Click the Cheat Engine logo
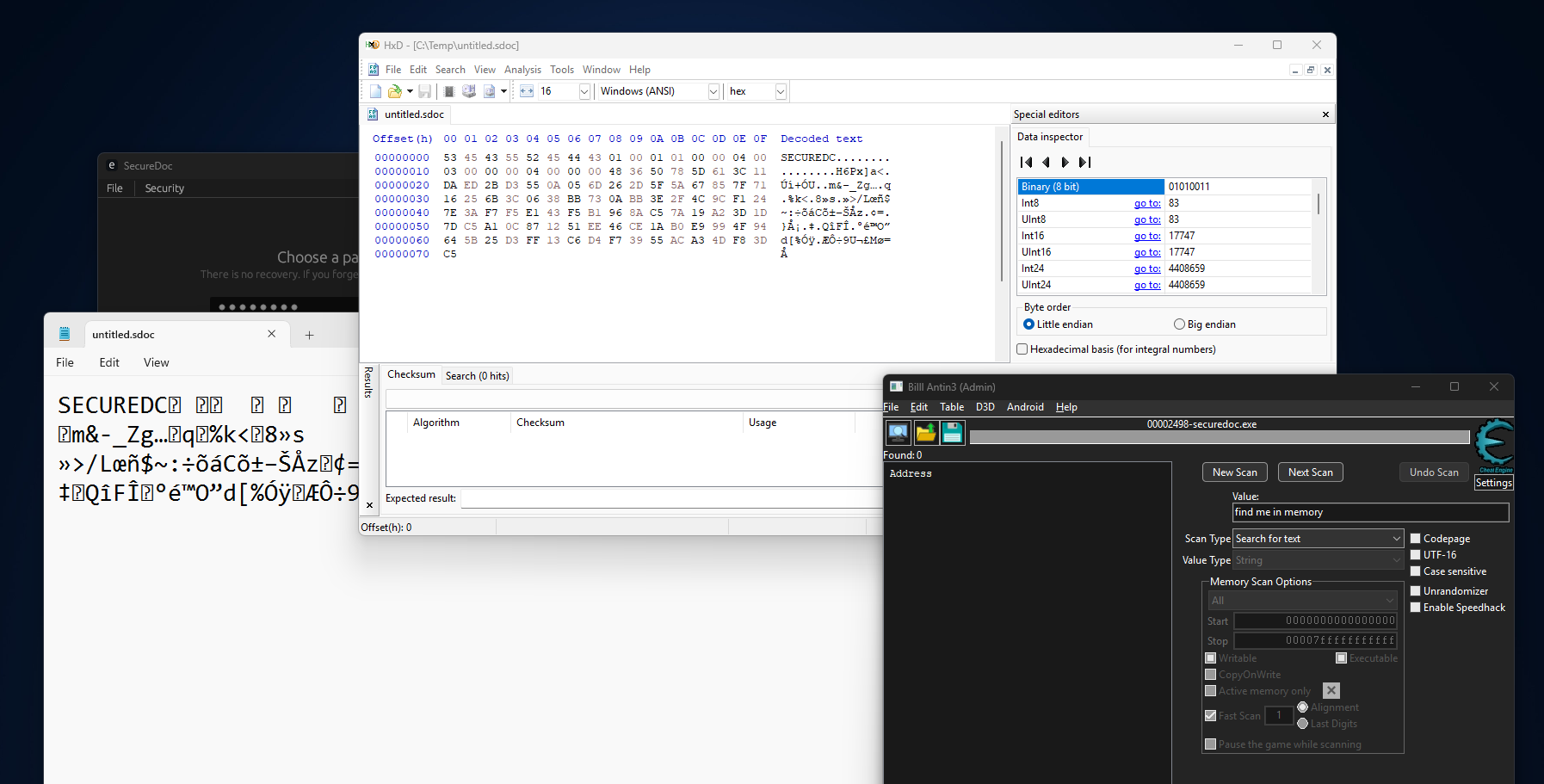The width and height of the screenshot is (1544, 784). (x=1495, y=445)
